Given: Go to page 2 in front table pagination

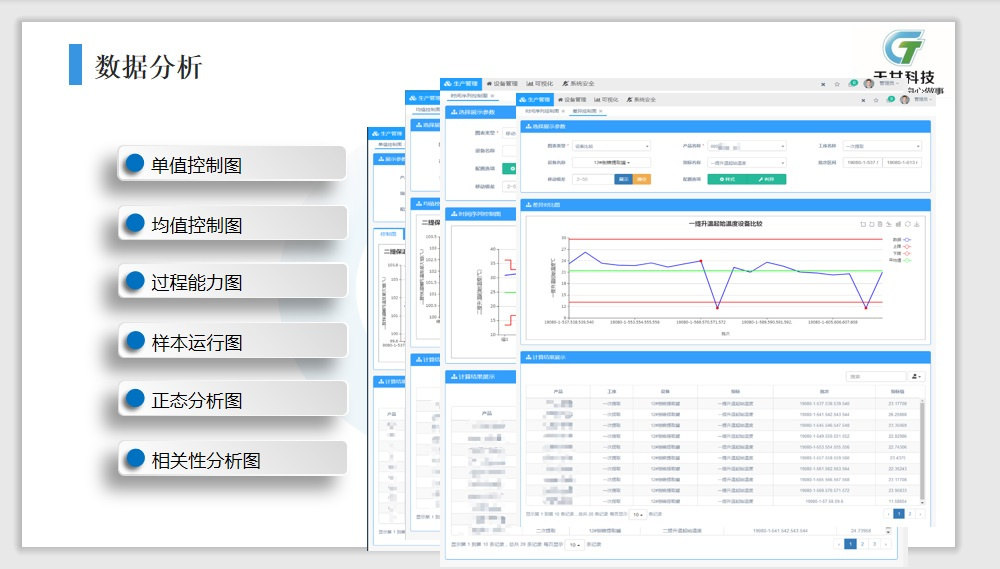Looking at the screenshot, I should [909, 513].
